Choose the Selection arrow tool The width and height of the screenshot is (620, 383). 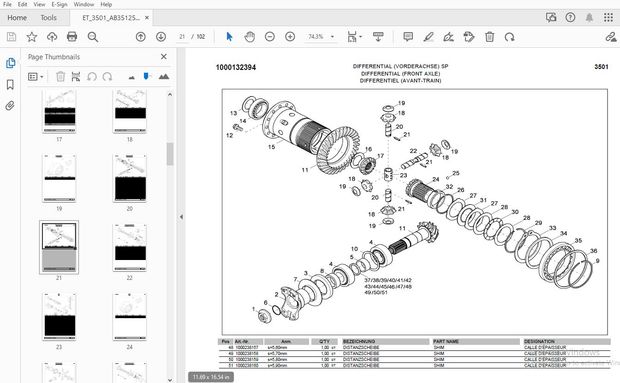(229, 37)
